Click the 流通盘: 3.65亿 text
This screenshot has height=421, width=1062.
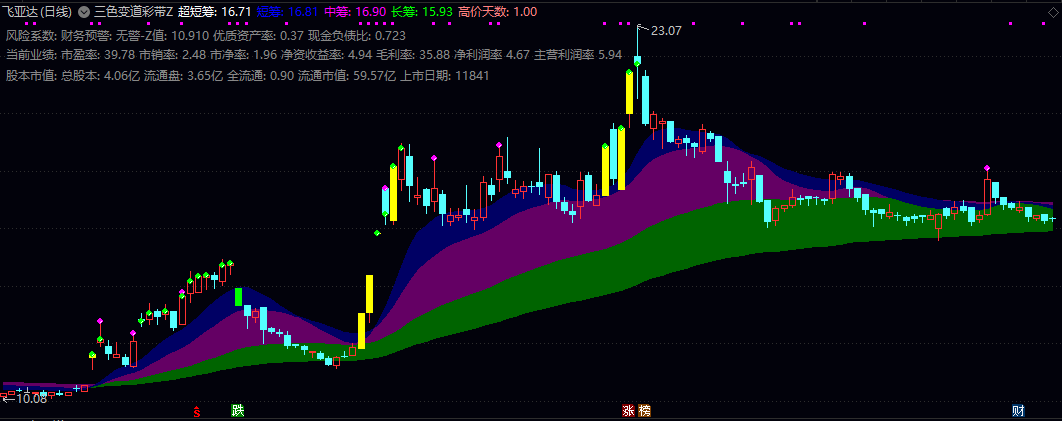coord(183,75)
